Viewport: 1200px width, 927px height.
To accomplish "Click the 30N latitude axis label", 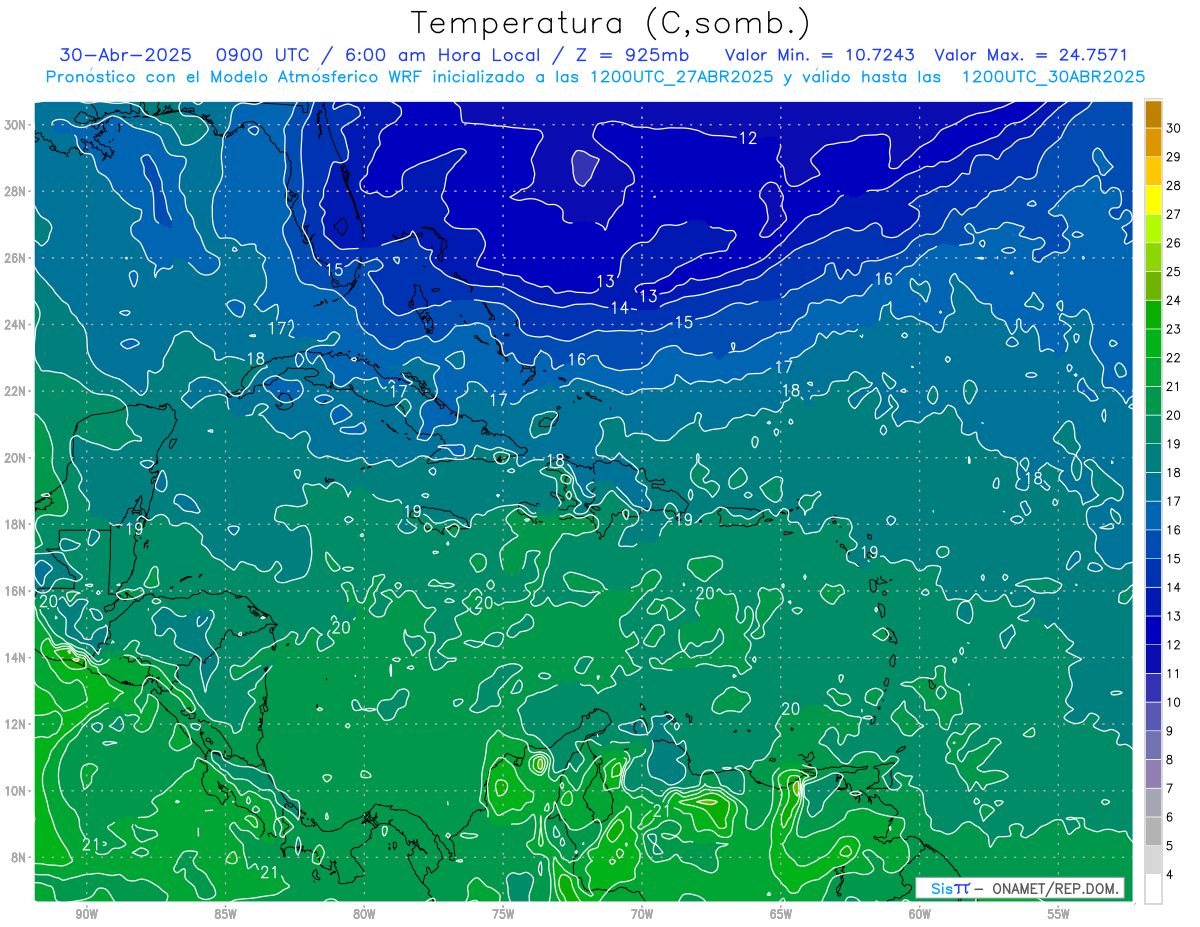I will point(16,125).
